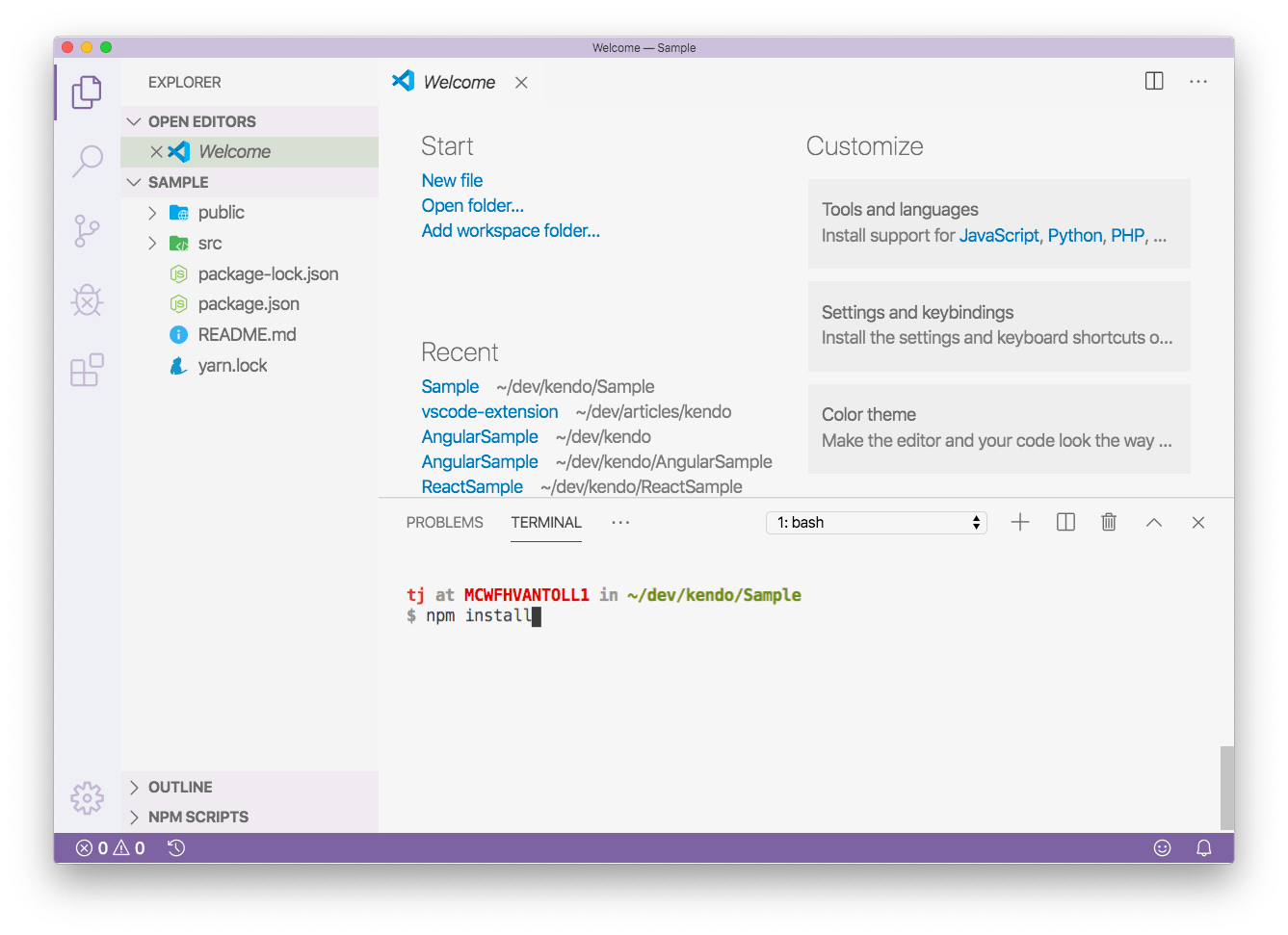The width and height of the screenshot is (1288, 935).
Task: Close the terminal panel
Action: point(1198,523)
